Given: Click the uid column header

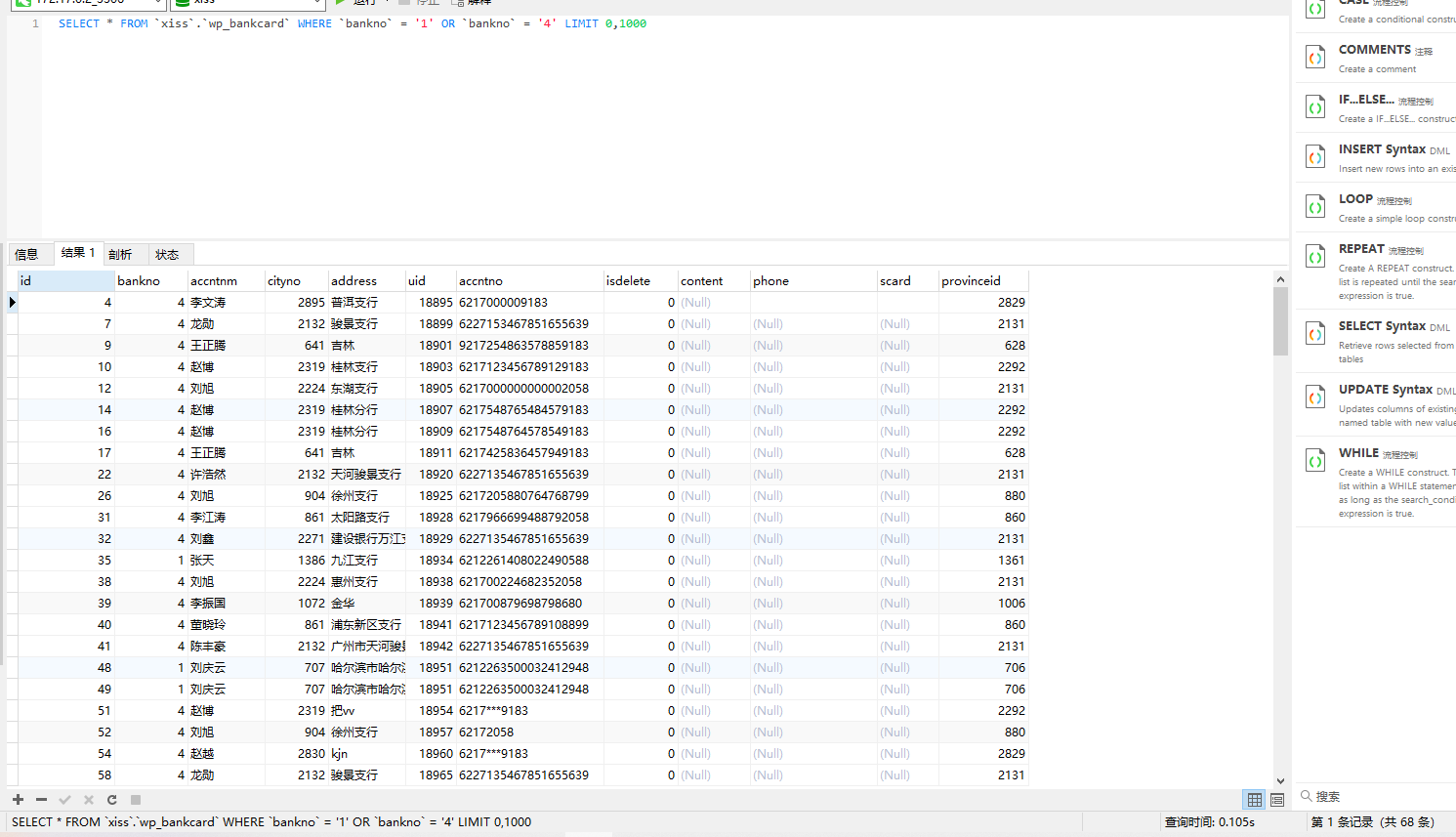Looking at the screenshot, I should (431, 281).
